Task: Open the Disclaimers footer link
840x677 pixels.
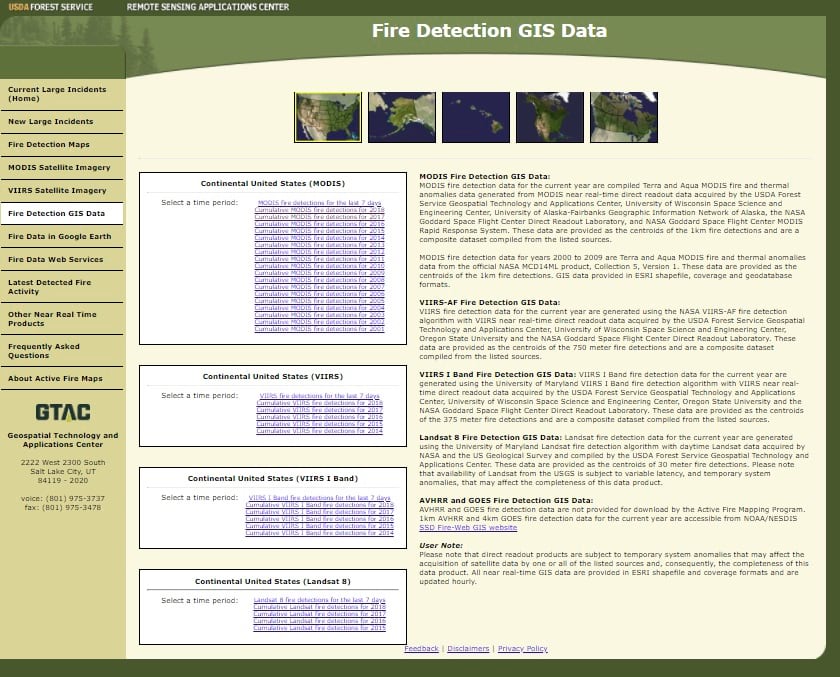Action: [x=468, y=649]
